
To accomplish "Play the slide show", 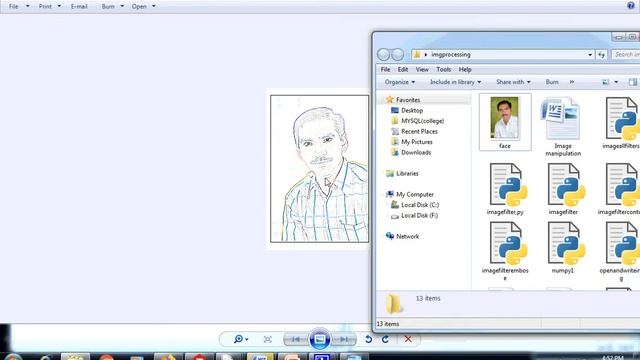I will point(320,339).
